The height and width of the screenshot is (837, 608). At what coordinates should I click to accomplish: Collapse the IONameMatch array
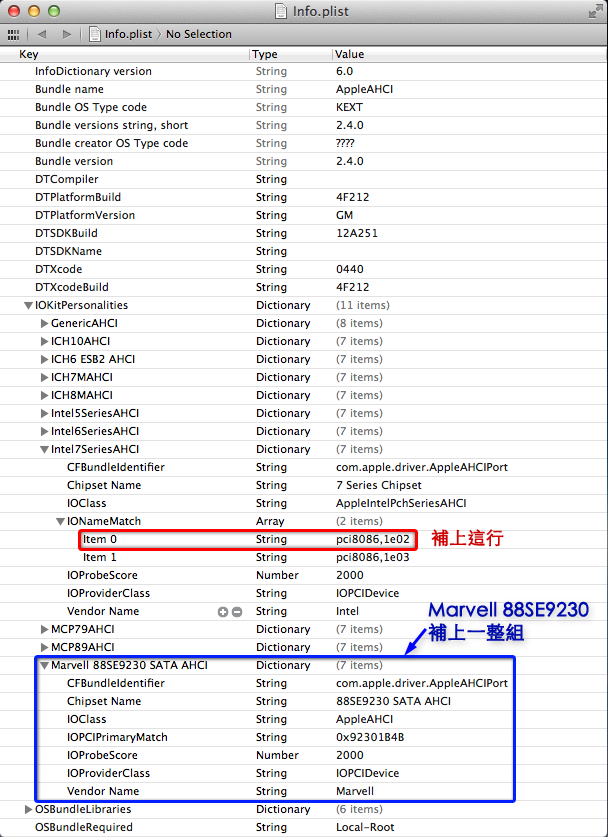[60, 522]
